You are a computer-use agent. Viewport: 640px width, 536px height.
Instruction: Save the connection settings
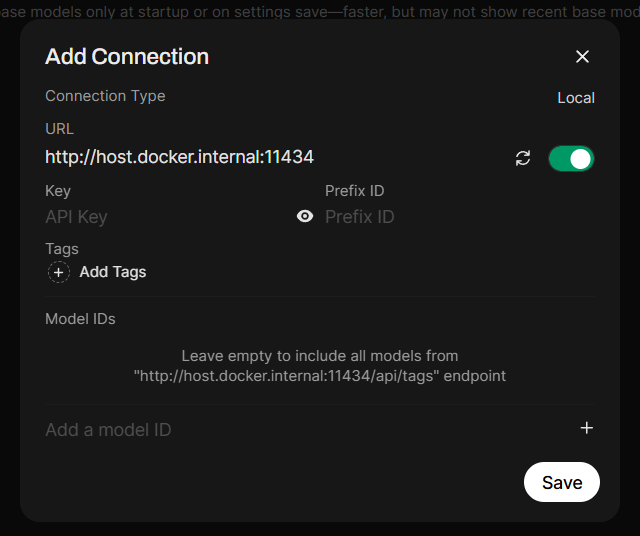click(x=561, y=482)
